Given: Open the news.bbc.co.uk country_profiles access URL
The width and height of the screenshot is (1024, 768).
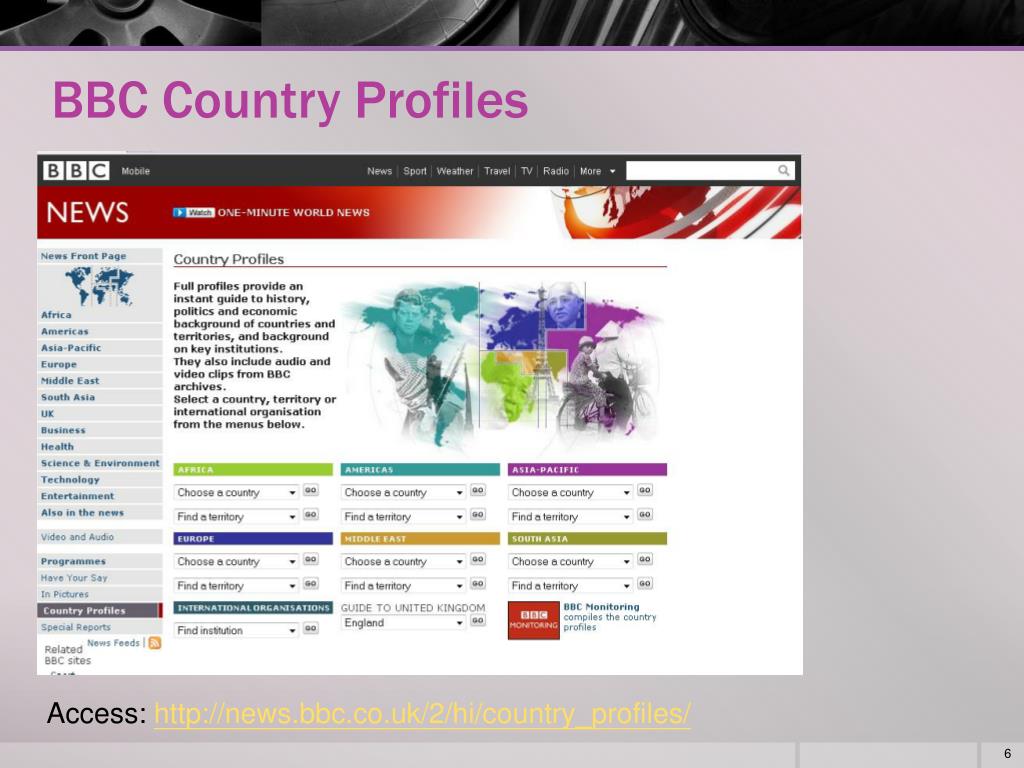Looking at the screenshot, I should pos(423,714).
